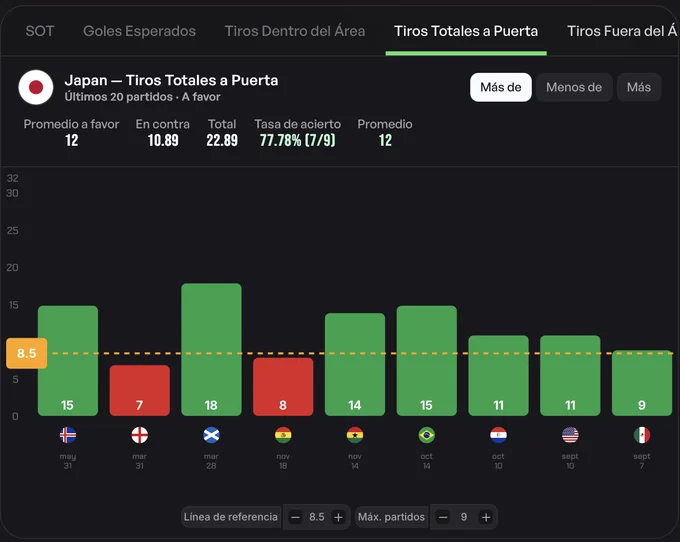Viewport: 680px width, 542px height.
Task: Select the Menos de filter
Action: pyautogui.click(x=574, y=87)
